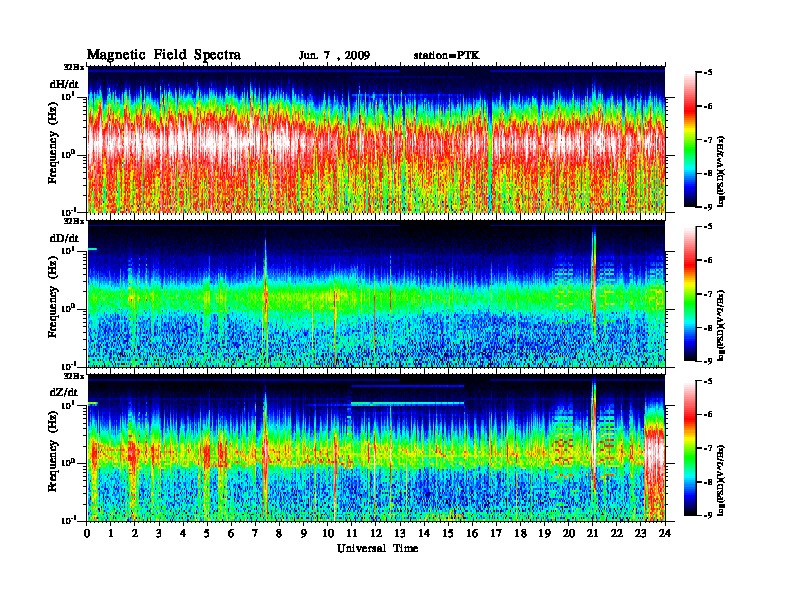Click the "-8" tick on the dZ/dt color bar
Image resolution: width=792 pixels, height=612 pixels.
click(708, 482)
